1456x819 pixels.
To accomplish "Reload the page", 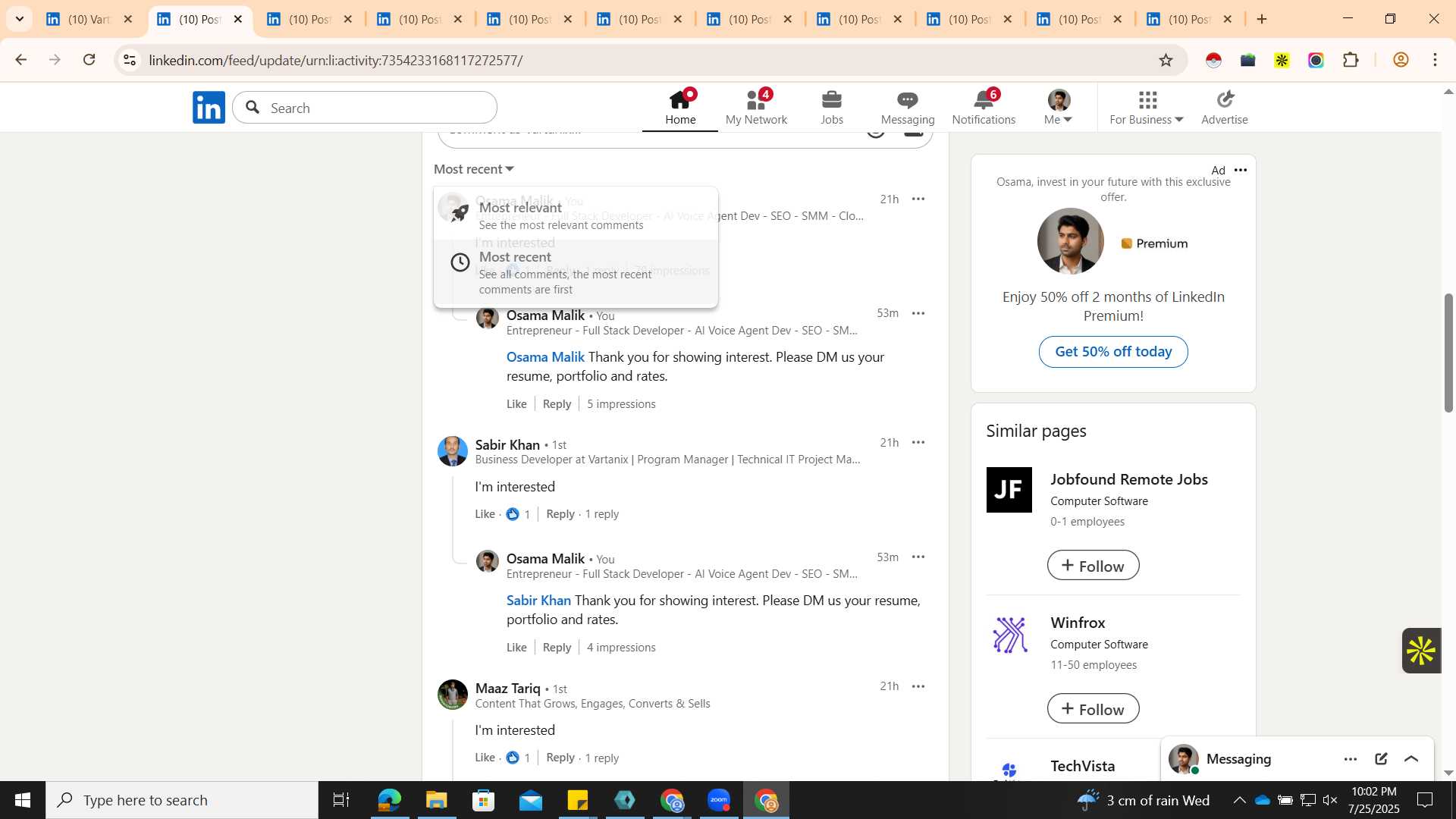I will coord(89,60).
